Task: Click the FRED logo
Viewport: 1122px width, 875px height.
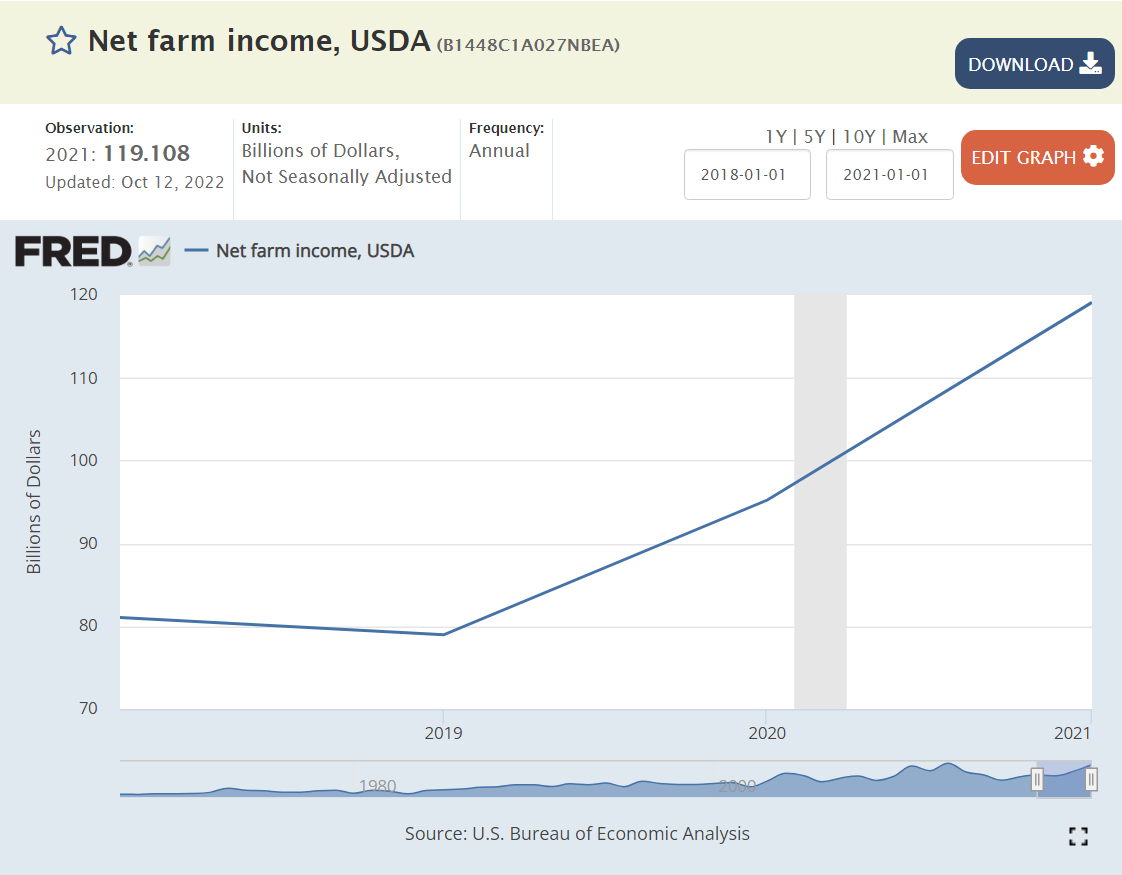Action: [73, 251]
